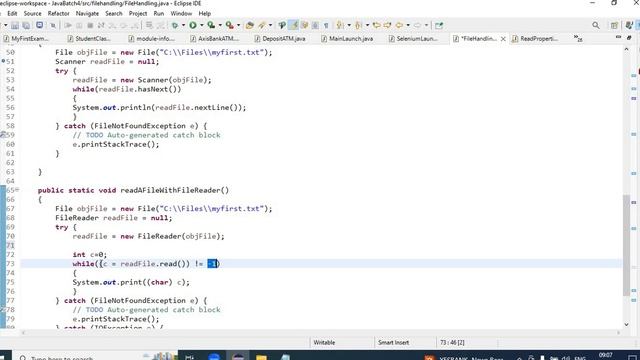
Task: Click the scroll up arrow of editor
Action: tap(627, 49)
